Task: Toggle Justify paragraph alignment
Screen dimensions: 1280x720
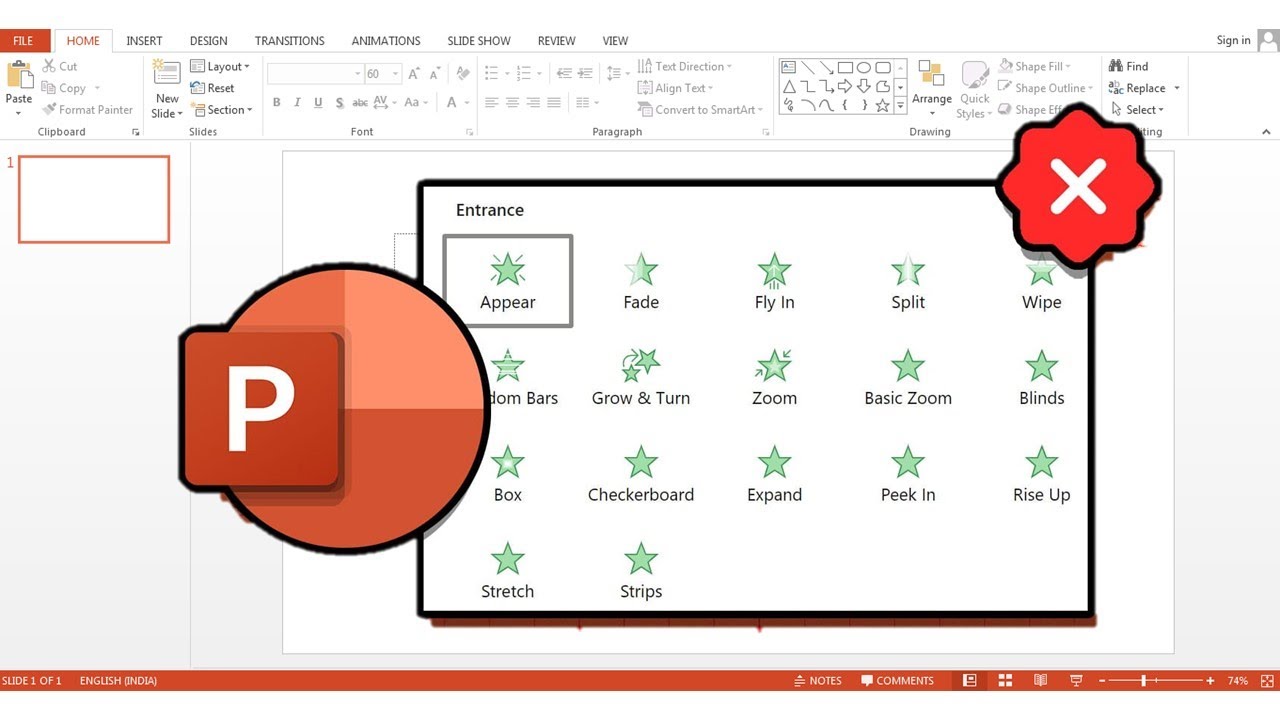Action: 554,102
